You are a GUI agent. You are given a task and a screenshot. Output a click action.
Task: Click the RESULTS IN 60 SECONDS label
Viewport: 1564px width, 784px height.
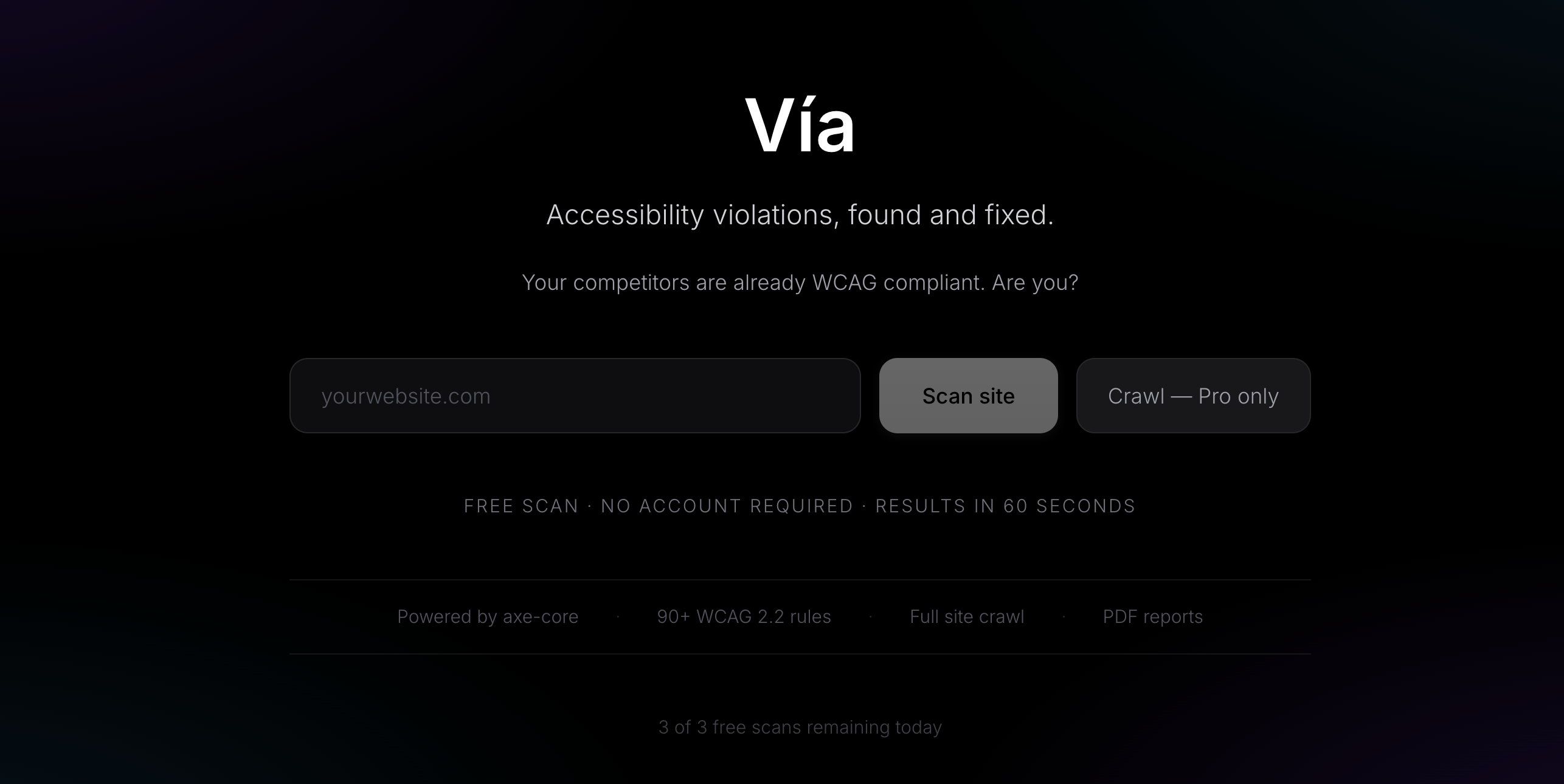(x=1005, y=506)
